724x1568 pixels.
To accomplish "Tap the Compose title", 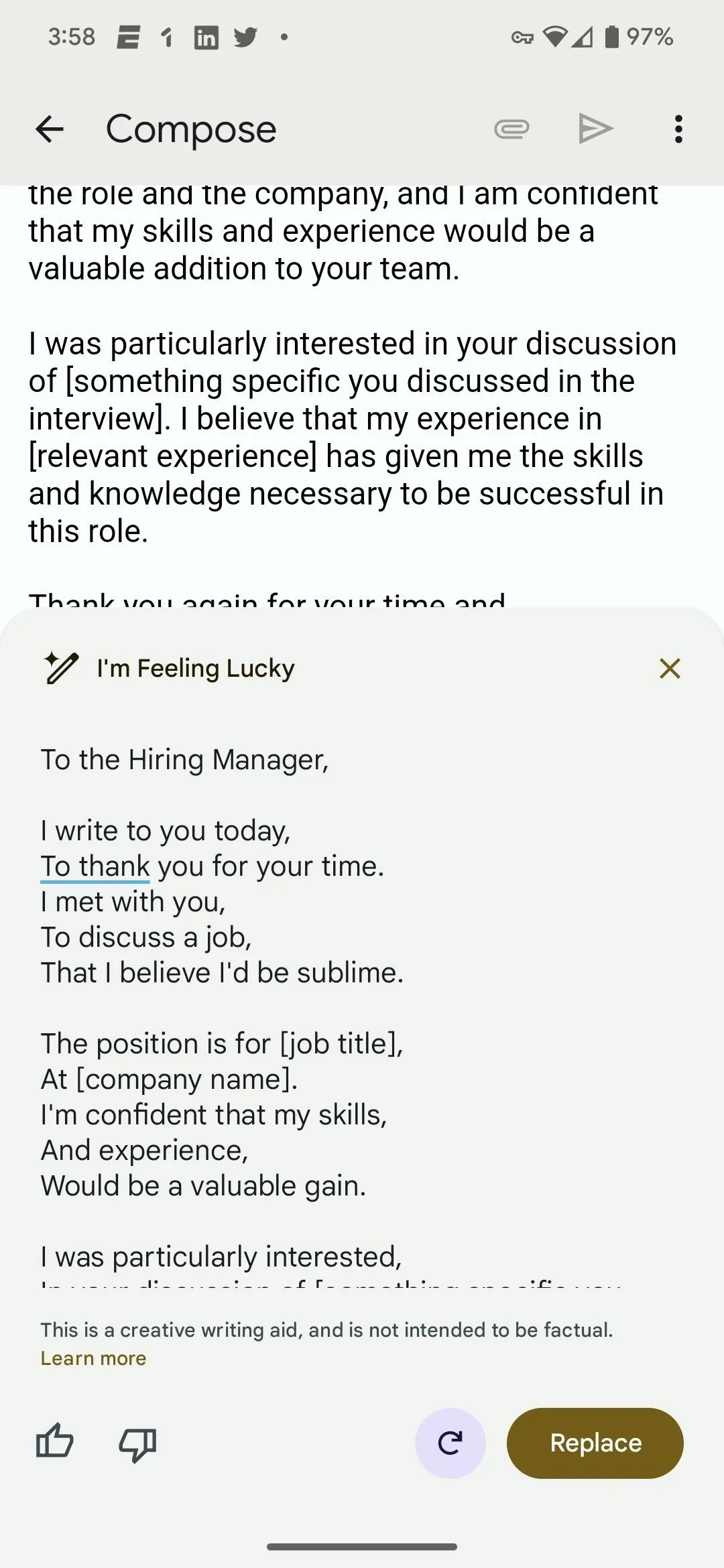I will pos(191,129).
